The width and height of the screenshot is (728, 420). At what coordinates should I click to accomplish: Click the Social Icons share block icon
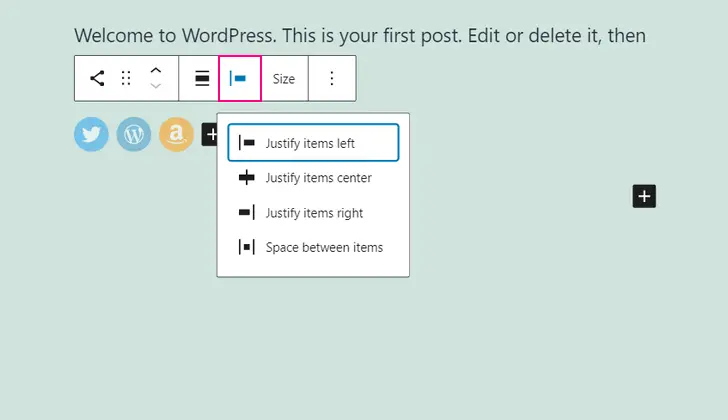tap(97, 78)
